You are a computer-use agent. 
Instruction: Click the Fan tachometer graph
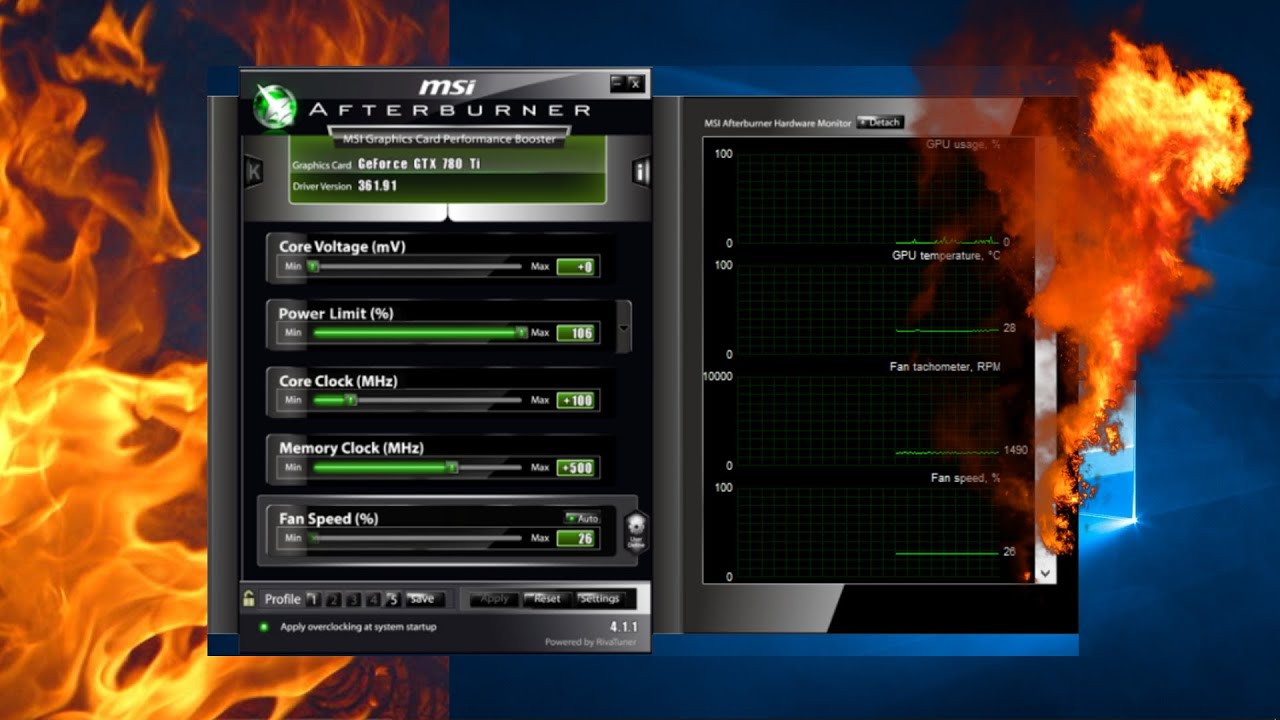[868, 421]
